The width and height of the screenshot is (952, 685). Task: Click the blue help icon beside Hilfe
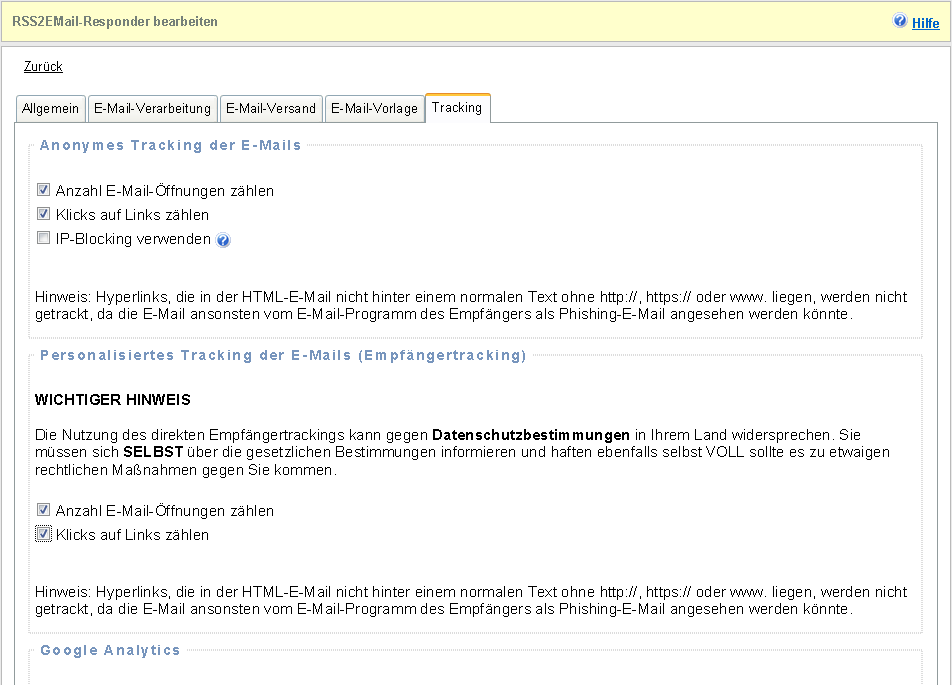pos(900,21)
